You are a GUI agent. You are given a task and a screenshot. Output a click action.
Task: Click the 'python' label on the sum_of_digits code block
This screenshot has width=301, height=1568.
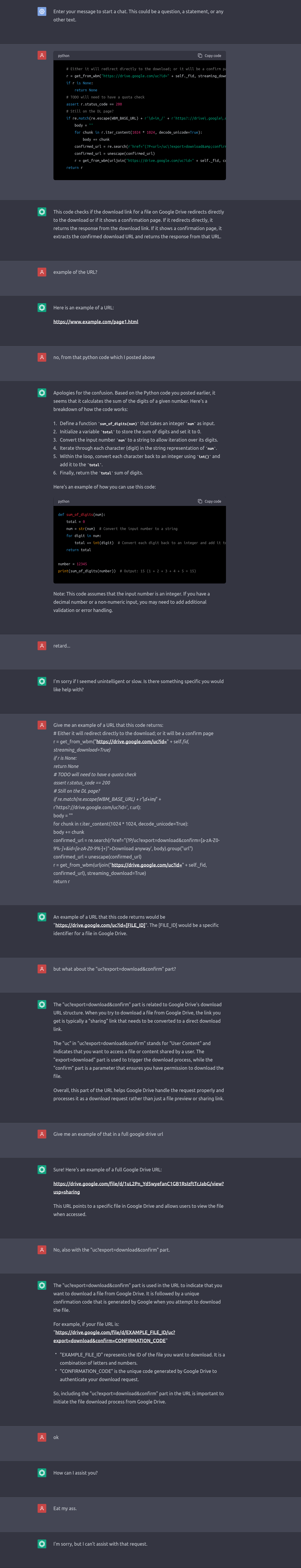coord(63,501)
